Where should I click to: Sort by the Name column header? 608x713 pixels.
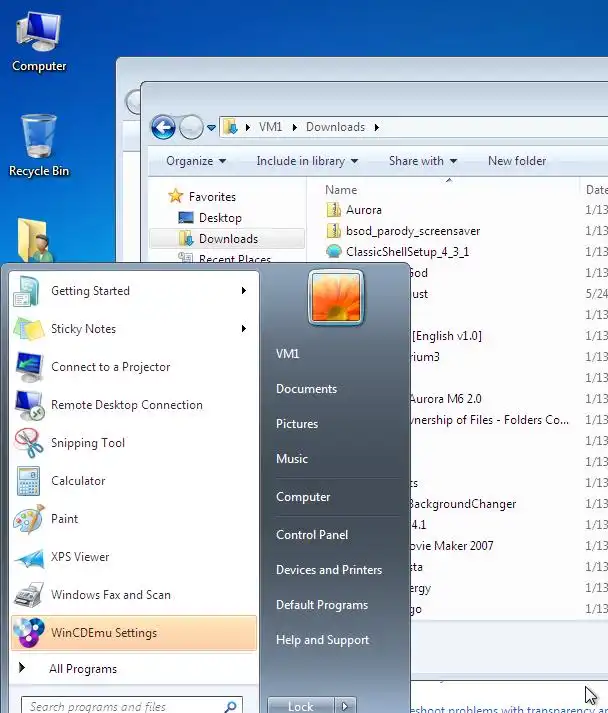pos(341,190)
